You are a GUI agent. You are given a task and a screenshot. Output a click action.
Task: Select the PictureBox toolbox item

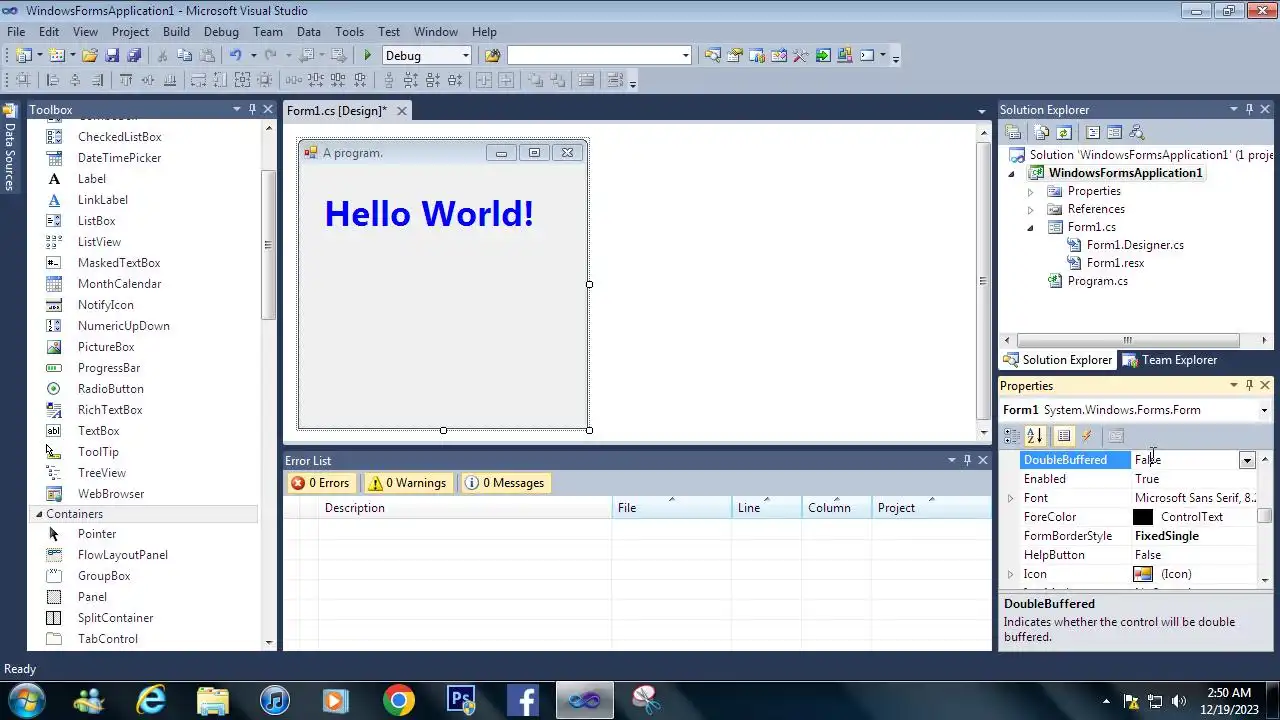pos(106,347)
